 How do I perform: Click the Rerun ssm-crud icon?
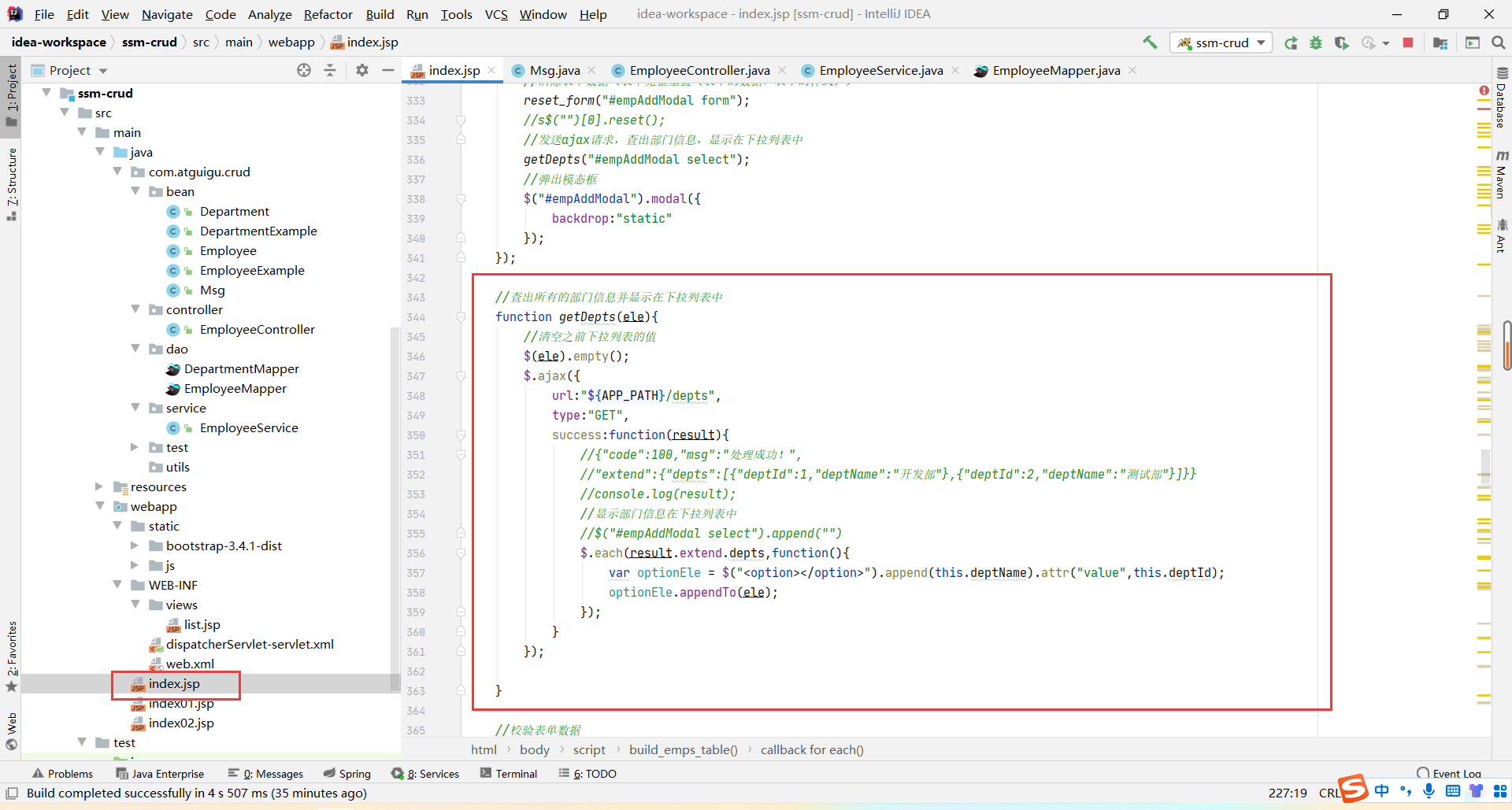coord(1291,43)
